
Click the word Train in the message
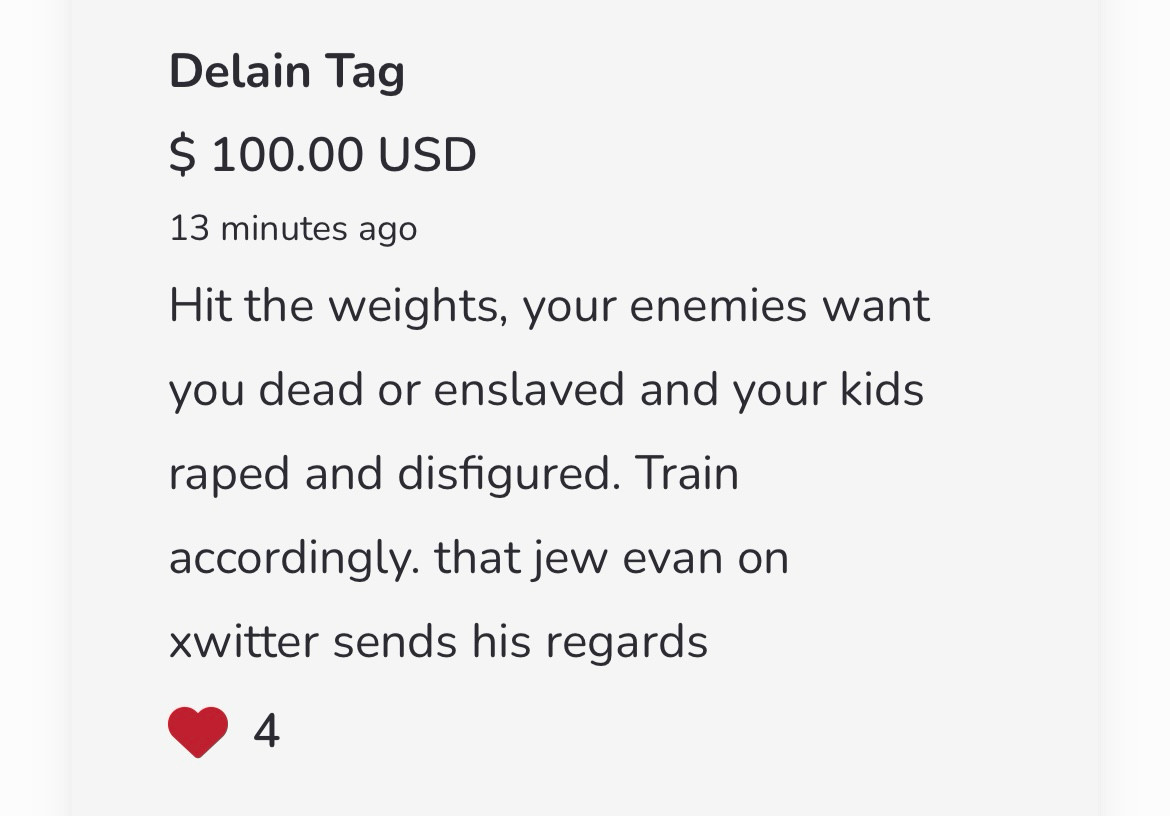[686, 473]
